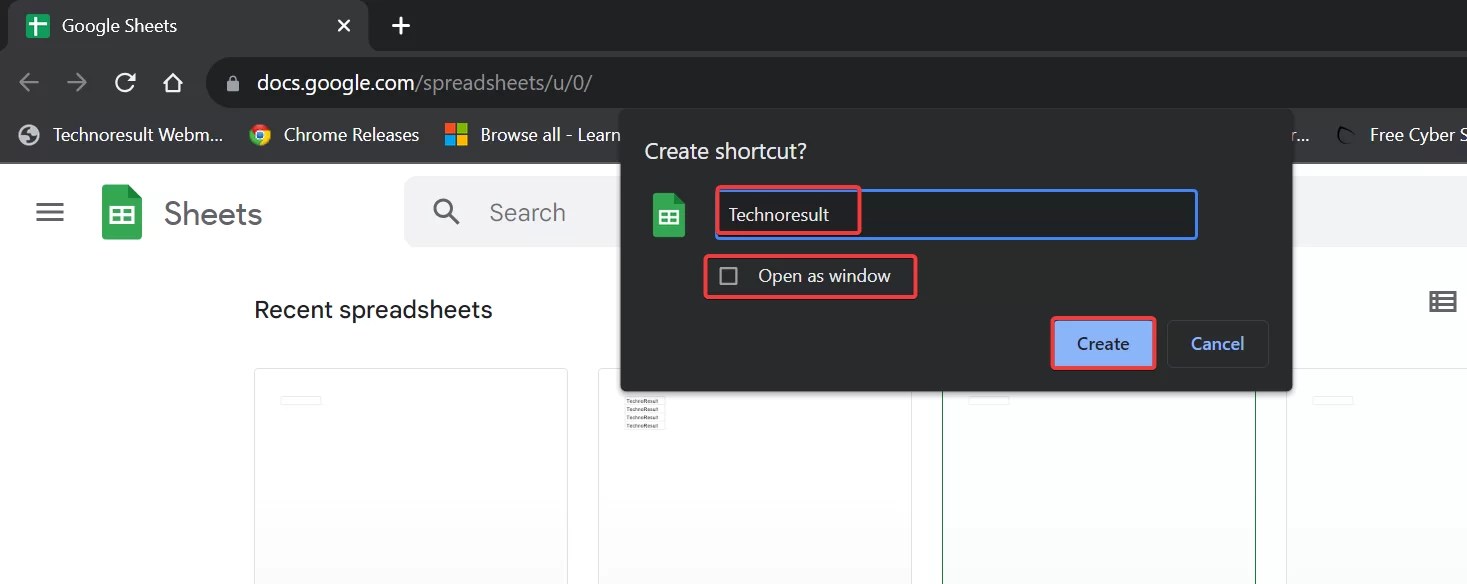This screenshot has width=1467, height=584.
Task: Click the search magnifier icon
Action: coord(446,212)
